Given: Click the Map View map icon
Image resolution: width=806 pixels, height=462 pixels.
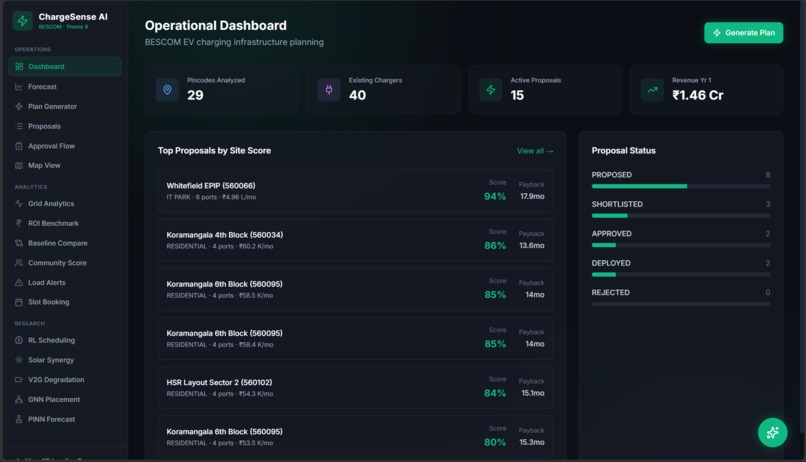Looking at the screenshot, I should coord(19,165).
